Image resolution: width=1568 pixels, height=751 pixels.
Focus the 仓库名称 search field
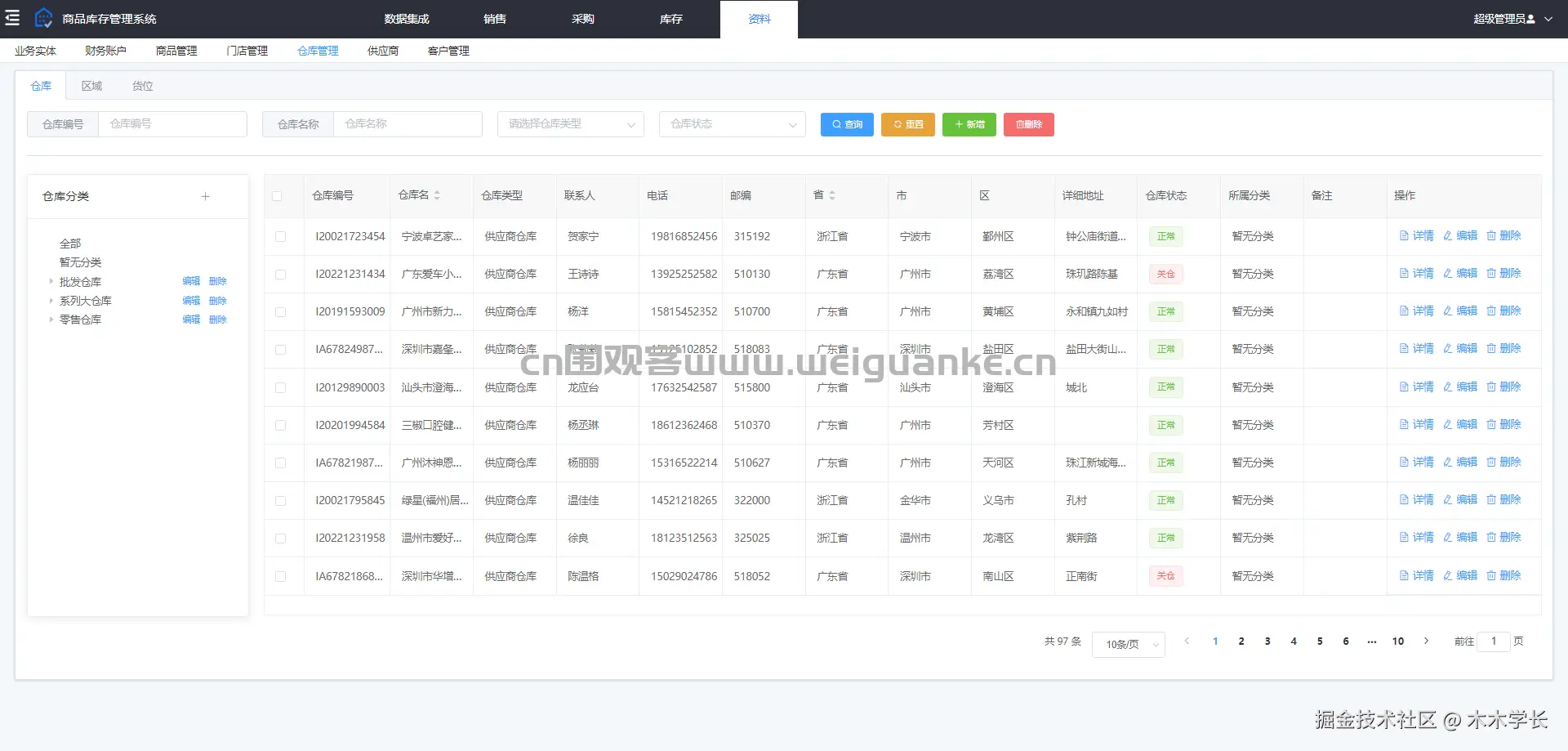[x=408, y=124]
